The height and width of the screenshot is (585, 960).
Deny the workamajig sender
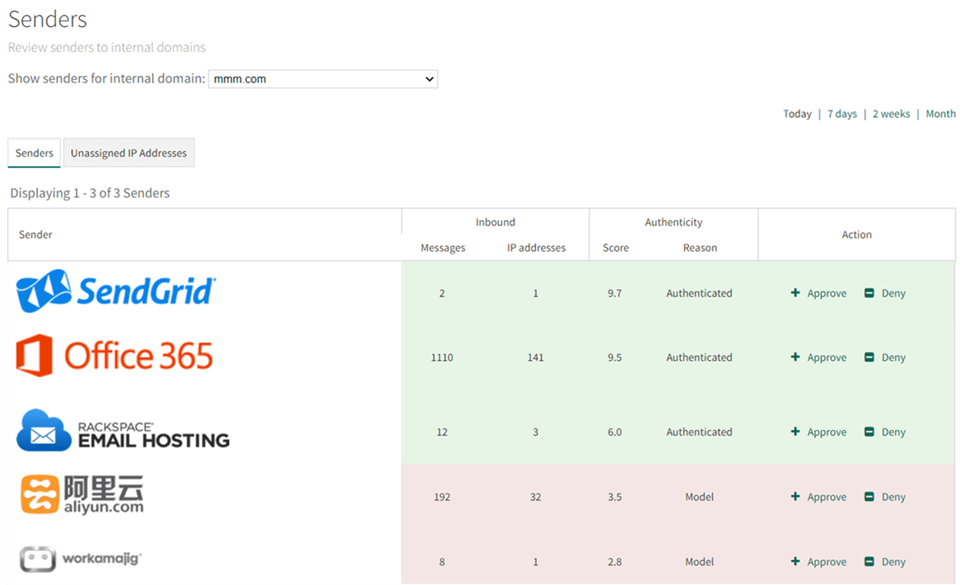885,562
